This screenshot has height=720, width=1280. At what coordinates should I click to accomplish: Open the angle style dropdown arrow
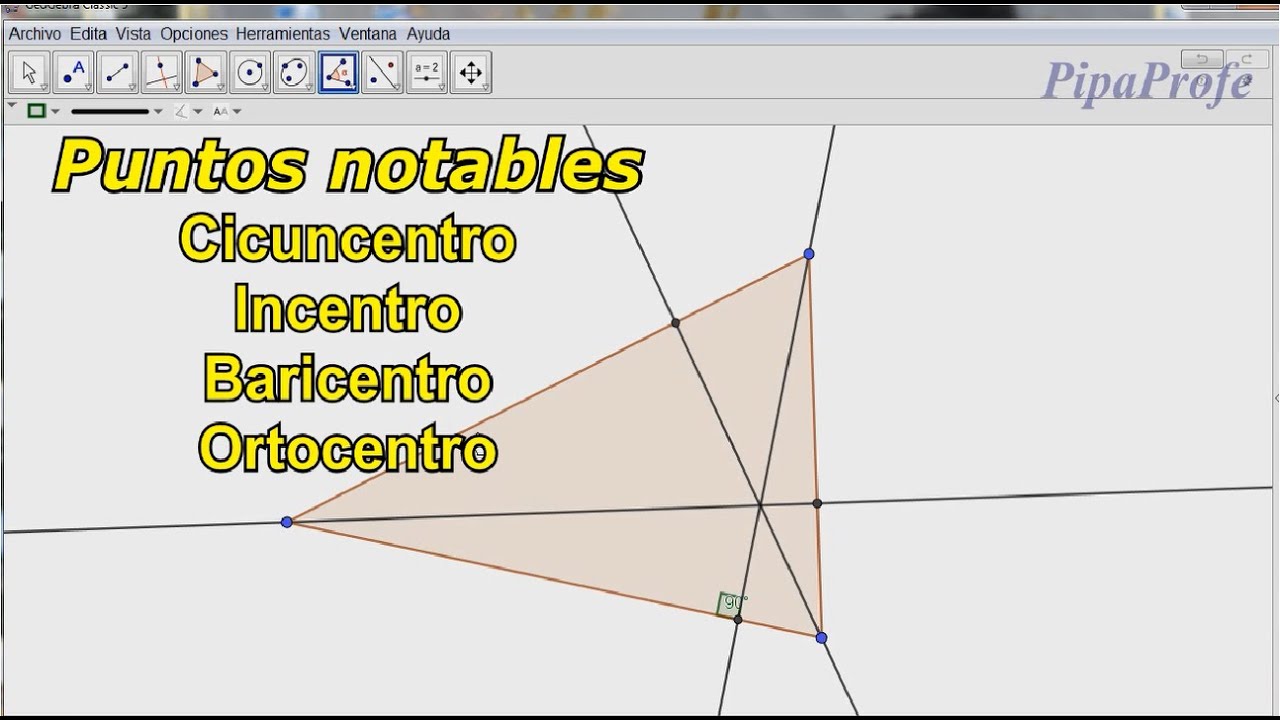coord(197,112)
